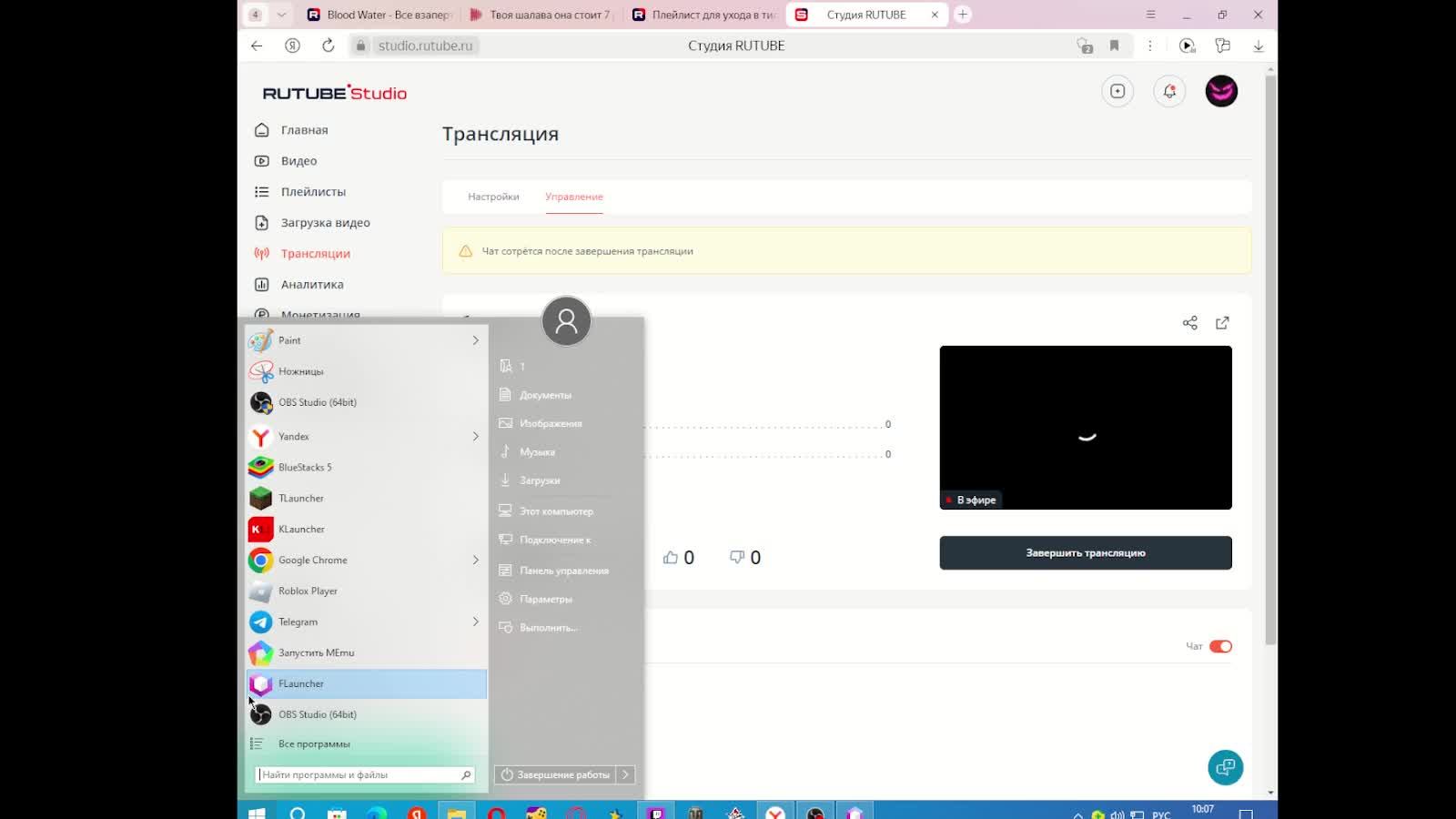Click the Найти программы и файлы search box

[365, 774]
